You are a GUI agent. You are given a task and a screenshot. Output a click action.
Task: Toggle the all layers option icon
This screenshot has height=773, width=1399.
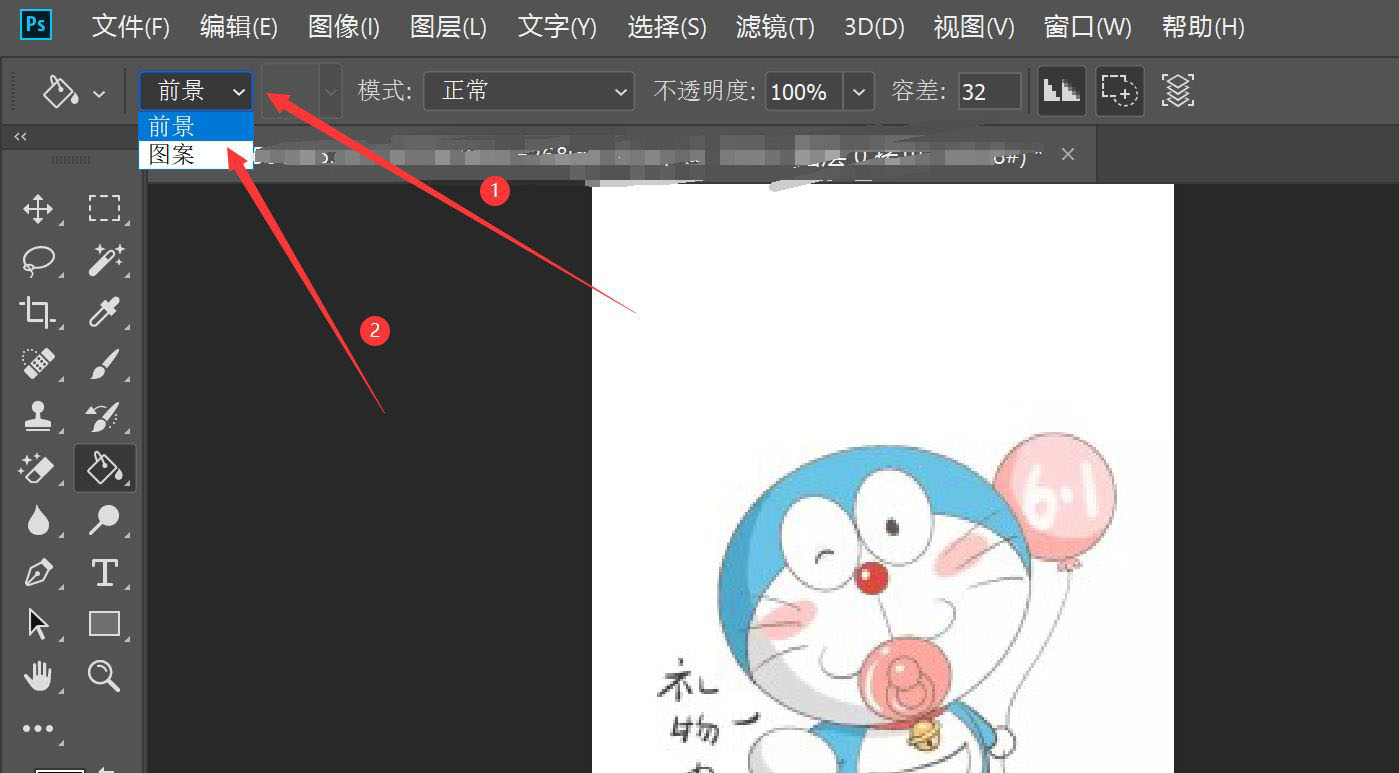click(1178, 91)
